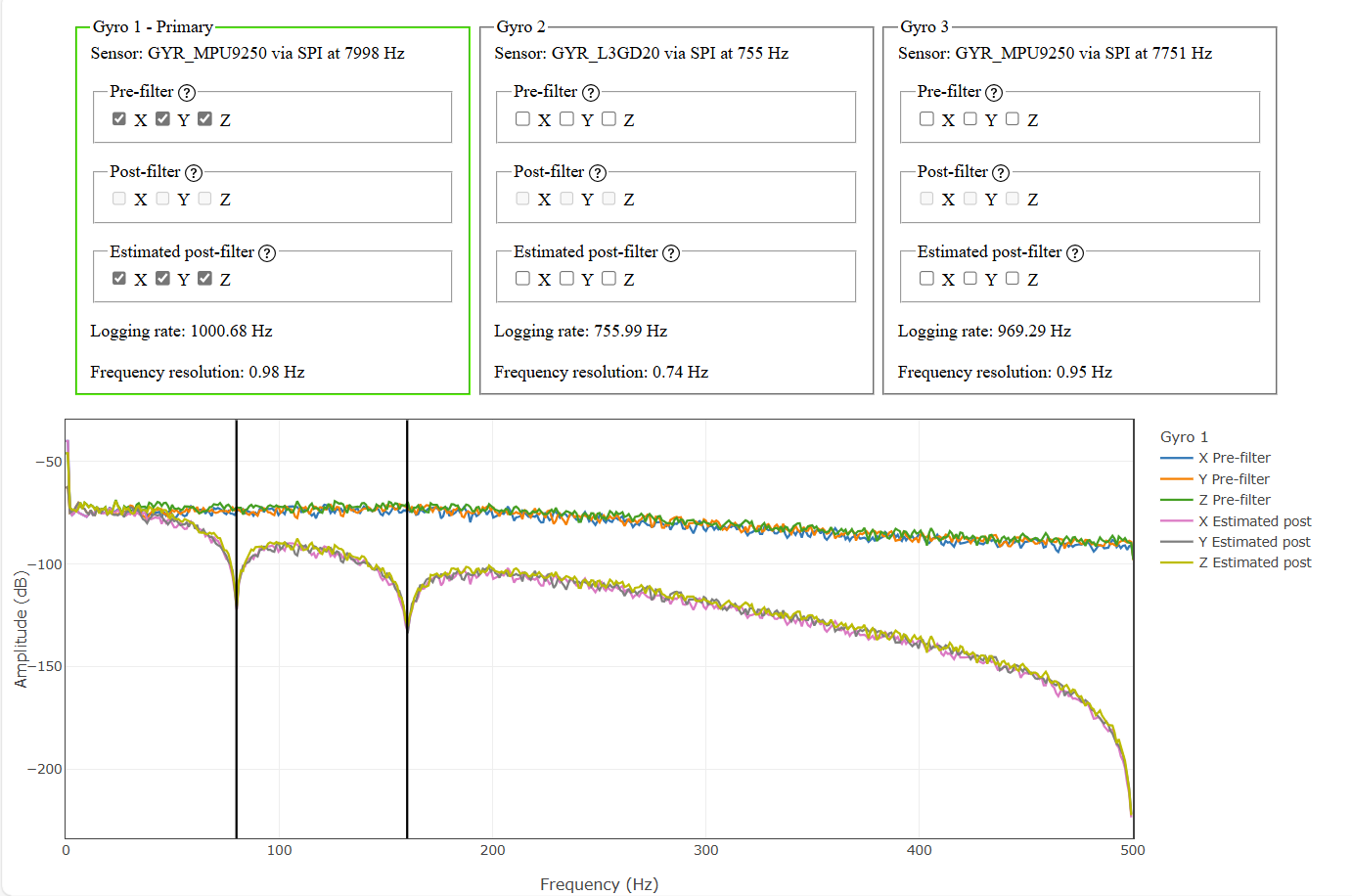This screenshot has height=896, width=1352.
Task: Open the Pre-filter help for Gyro 3
Action: (x=993, y=91)
